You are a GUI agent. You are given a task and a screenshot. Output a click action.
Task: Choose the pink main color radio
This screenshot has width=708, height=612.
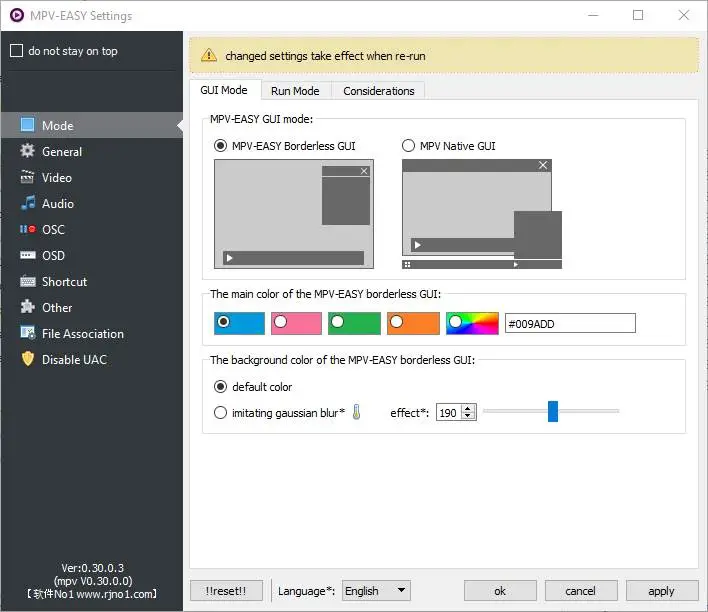tap(280, 321)
